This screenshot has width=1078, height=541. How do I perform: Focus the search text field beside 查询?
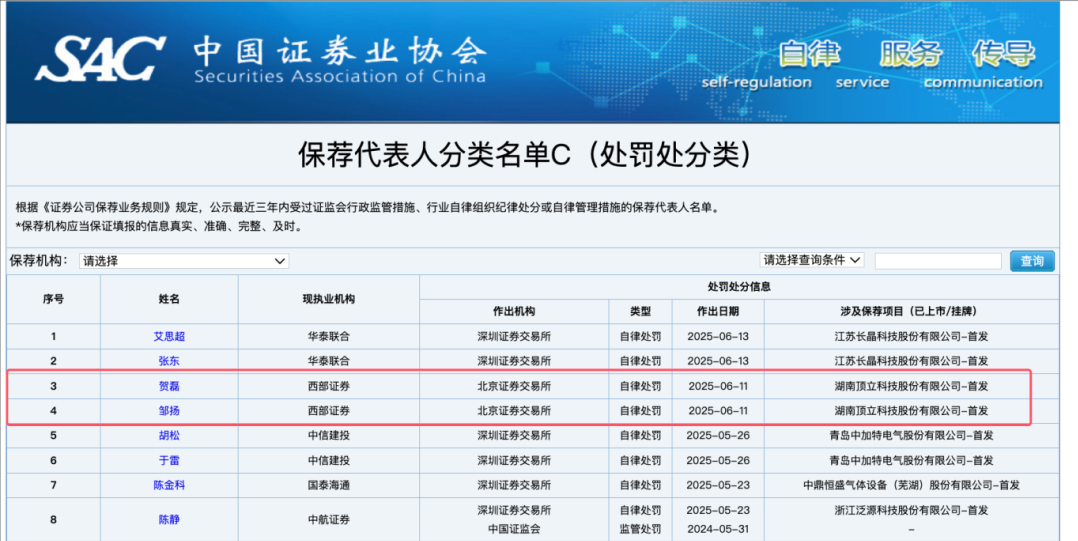(x=938, y=261)
